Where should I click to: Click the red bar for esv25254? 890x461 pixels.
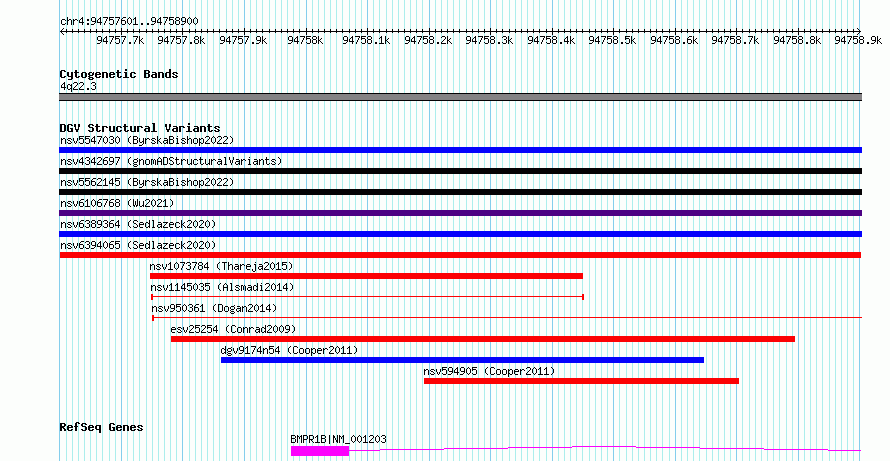pos(483,339)
